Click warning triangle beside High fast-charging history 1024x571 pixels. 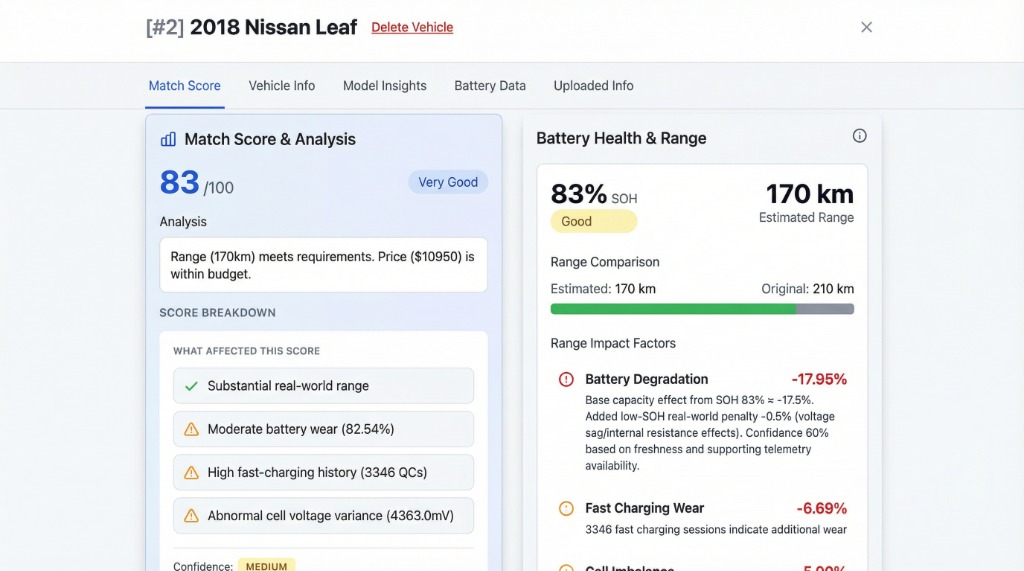click(191, 473)
